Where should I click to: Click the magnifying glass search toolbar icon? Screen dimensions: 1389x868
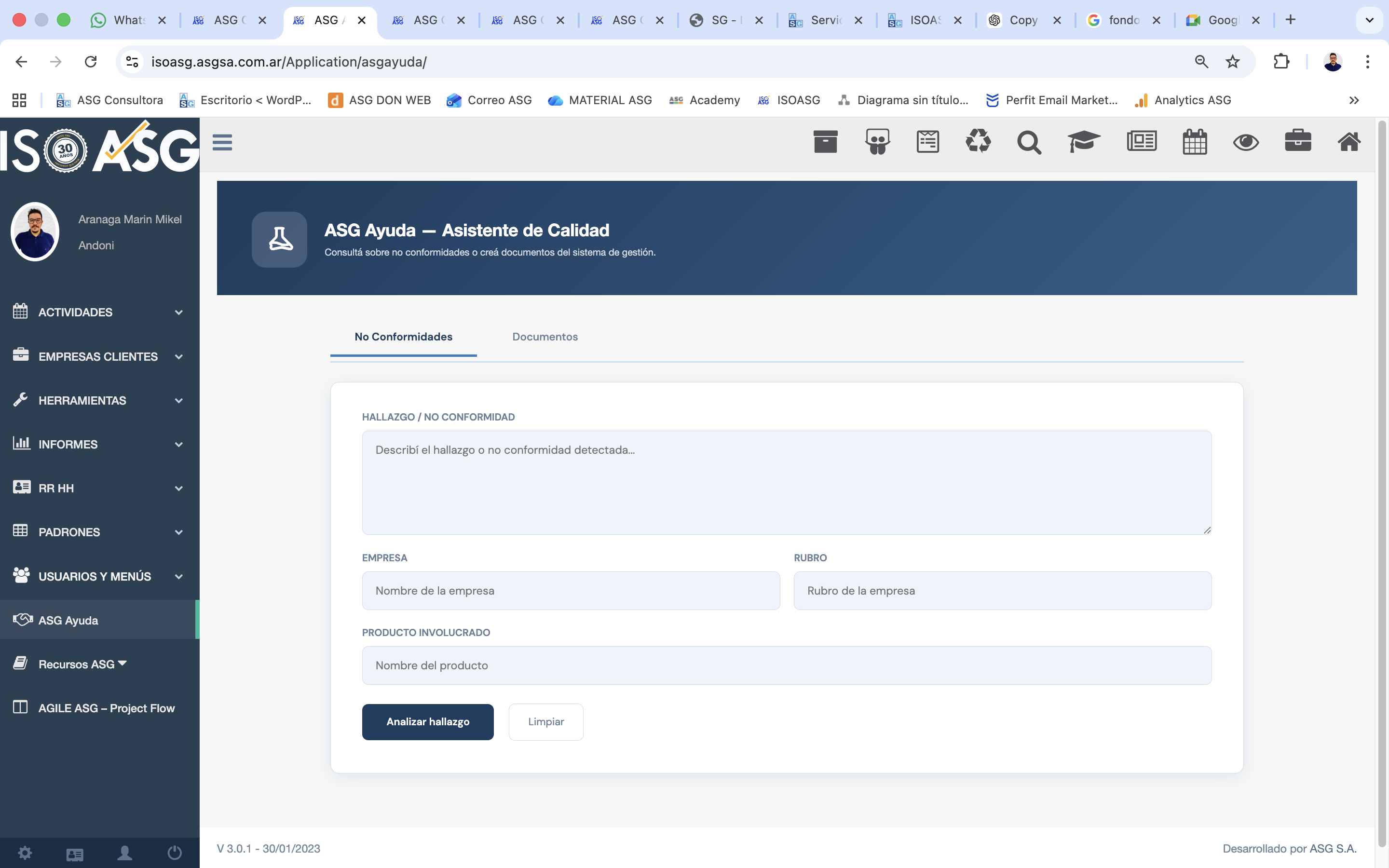1029,142
